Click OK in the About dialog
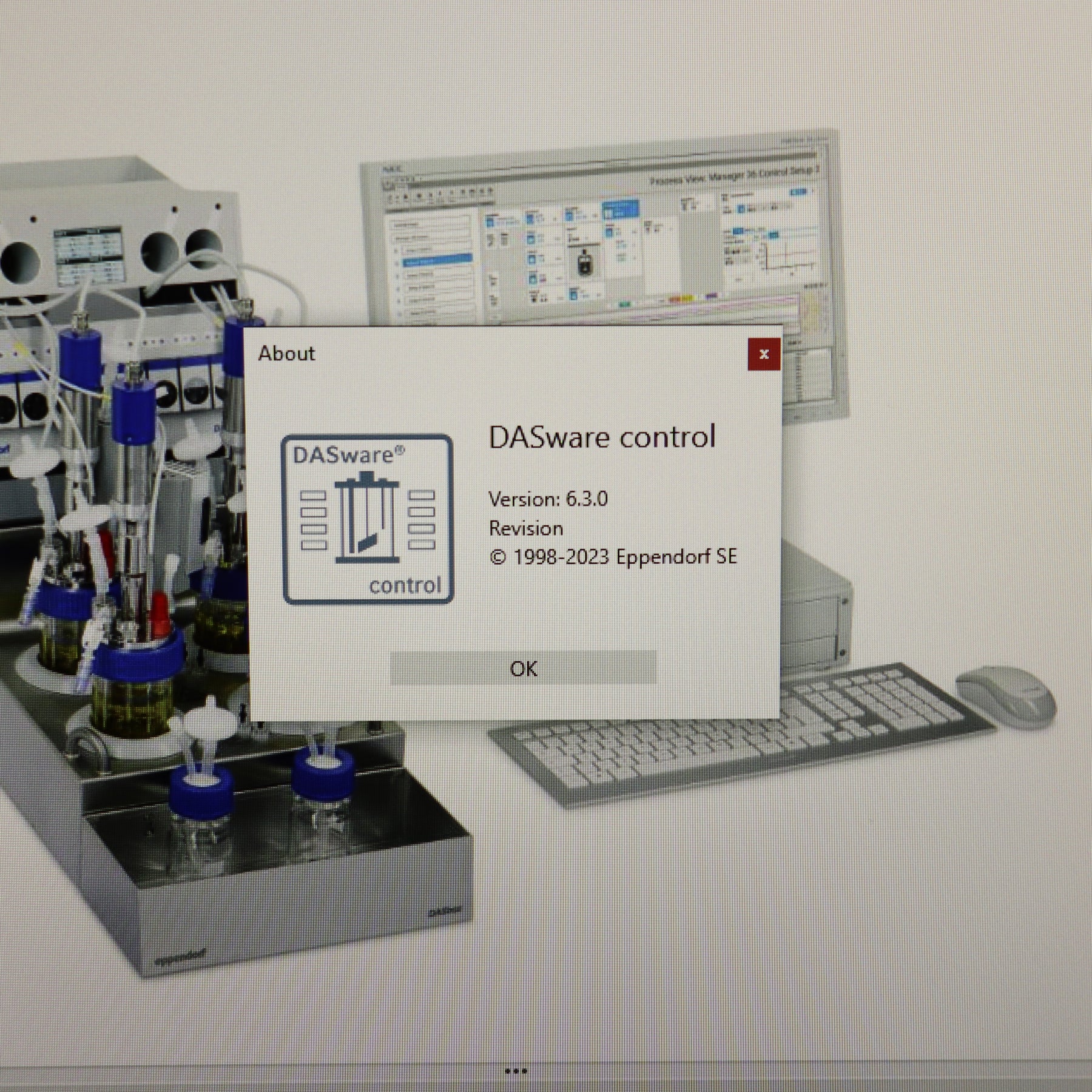Viewport: 1092px width, 1092px height. [x=523, y=668]
